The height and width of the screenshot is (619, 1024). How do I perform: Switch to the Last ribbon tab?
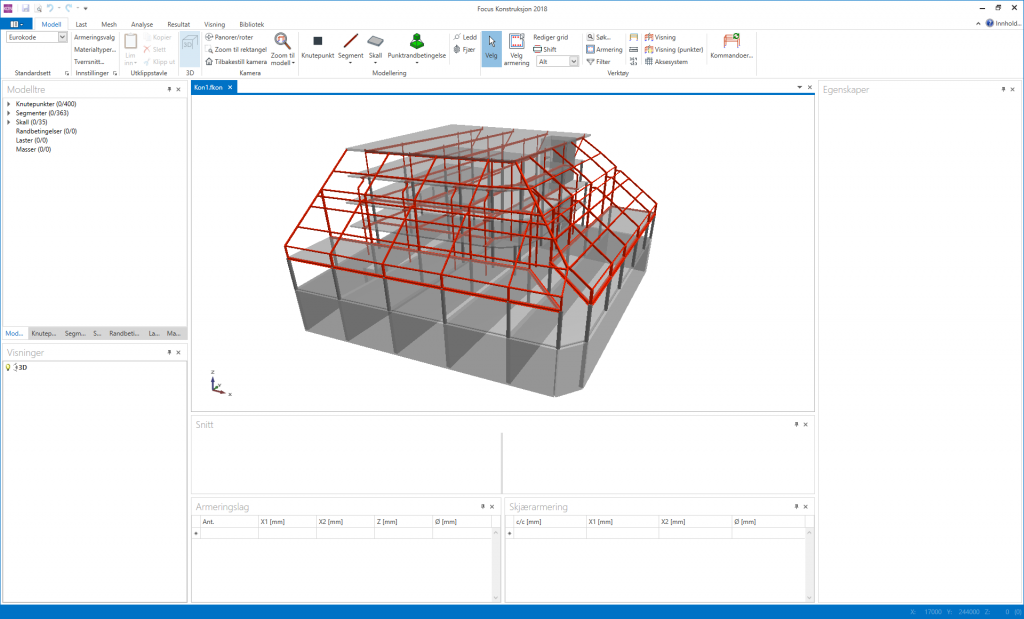point(81,24)
